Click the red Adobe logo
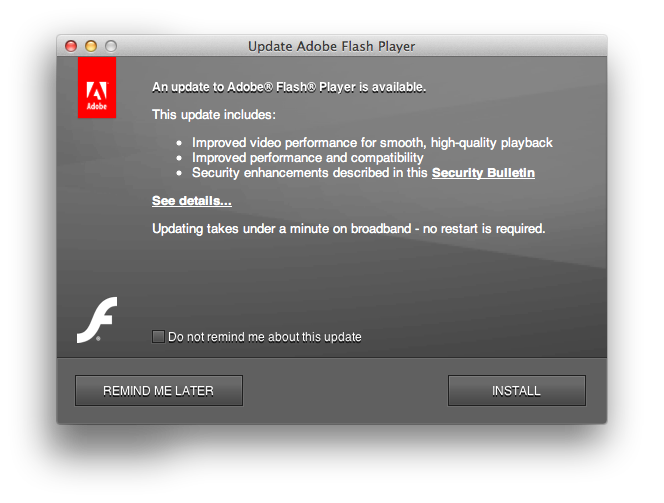Image resolution: width=664 pixels, height=503 pixels. tap(97, 88)
